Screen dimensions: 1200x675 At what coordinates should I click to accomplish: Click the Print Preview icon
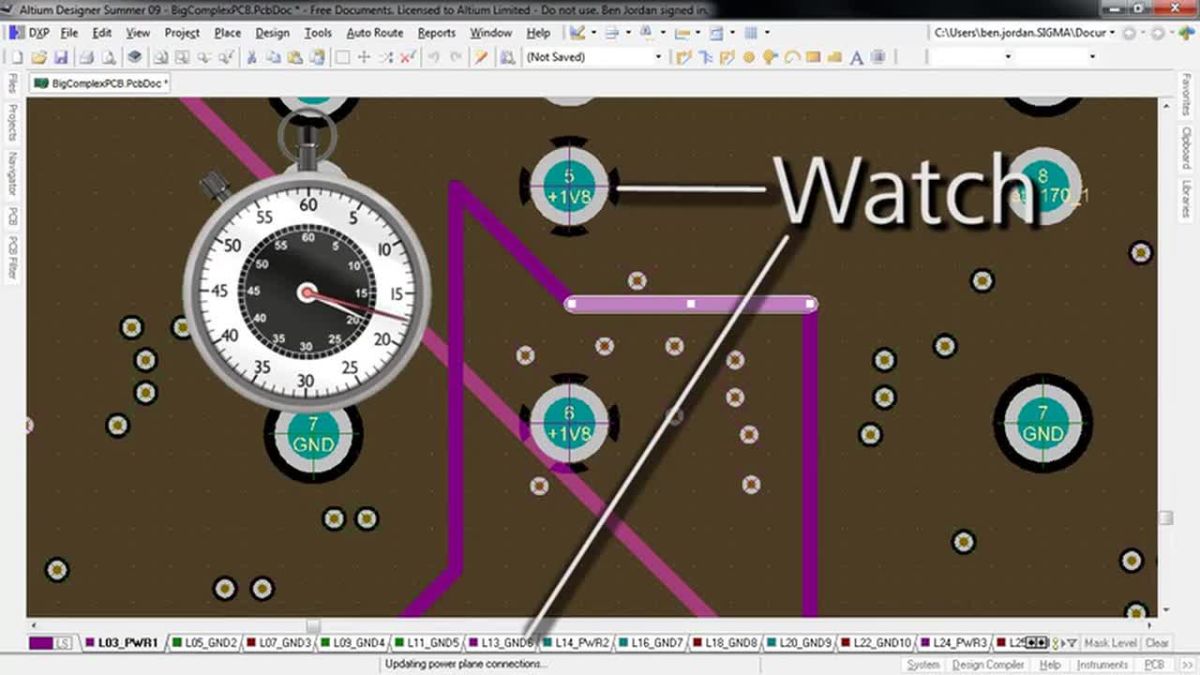108,57
